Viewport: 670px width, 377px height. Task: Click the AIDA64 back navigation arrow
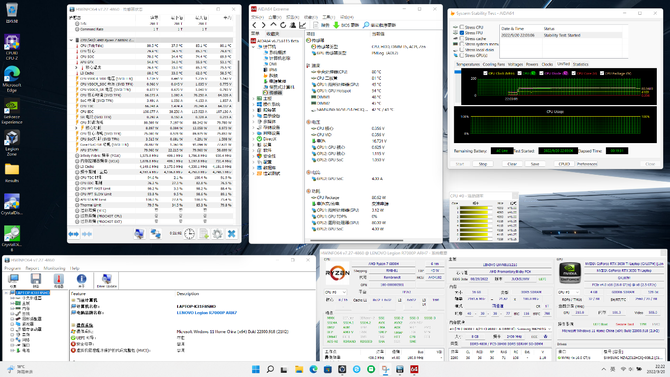pos(255,25)
